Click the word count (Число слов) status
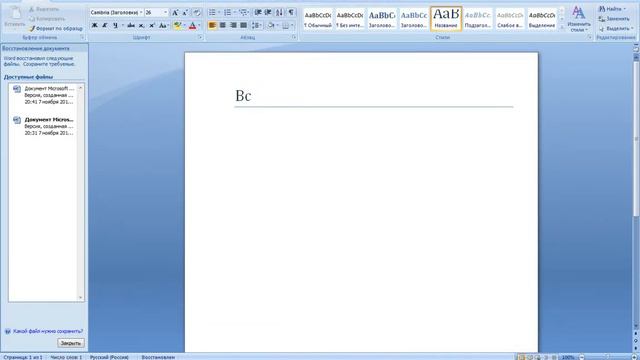 66,357
